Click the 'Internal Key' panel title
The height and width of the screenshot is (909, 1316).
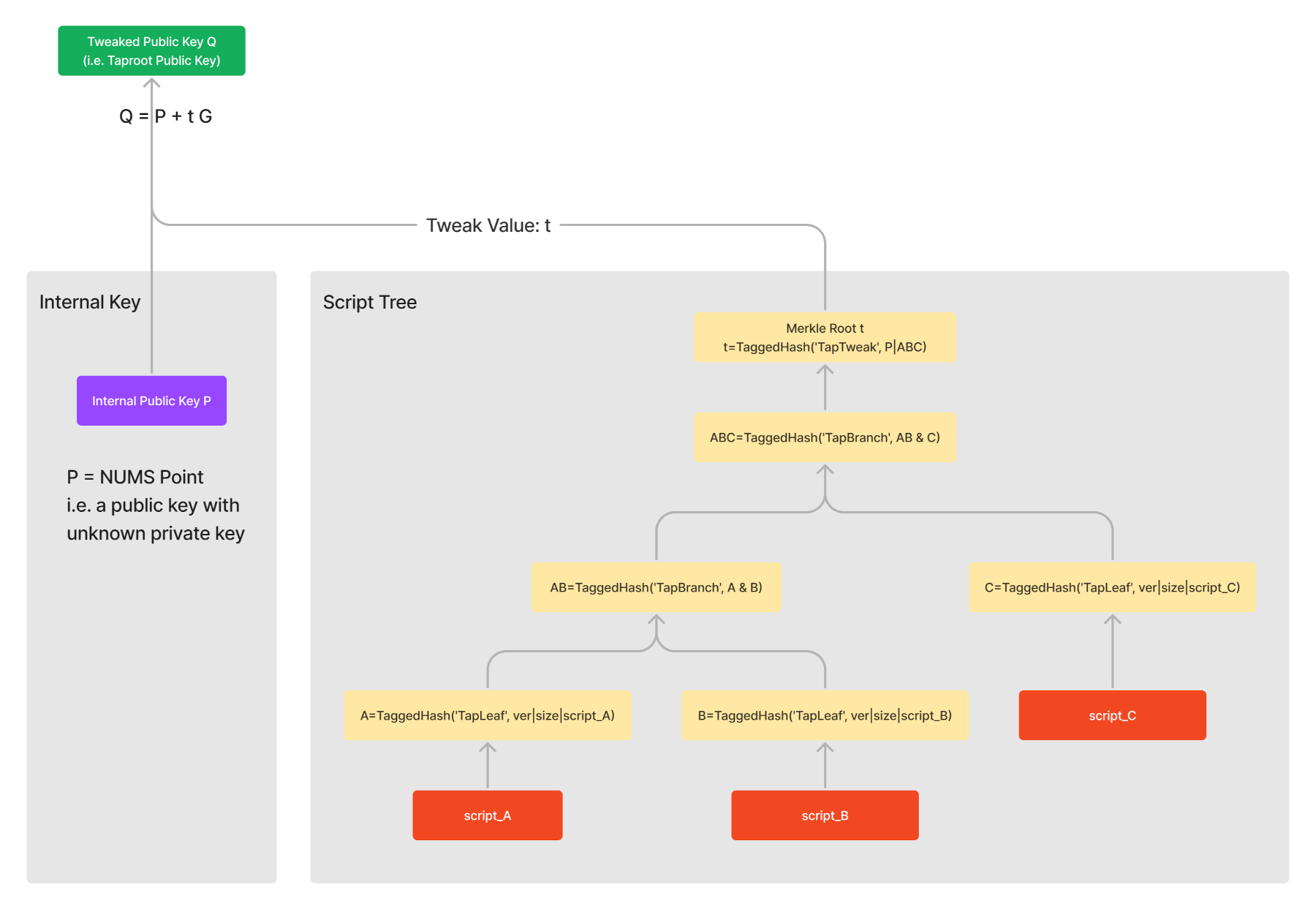click(x=90, y=302)
